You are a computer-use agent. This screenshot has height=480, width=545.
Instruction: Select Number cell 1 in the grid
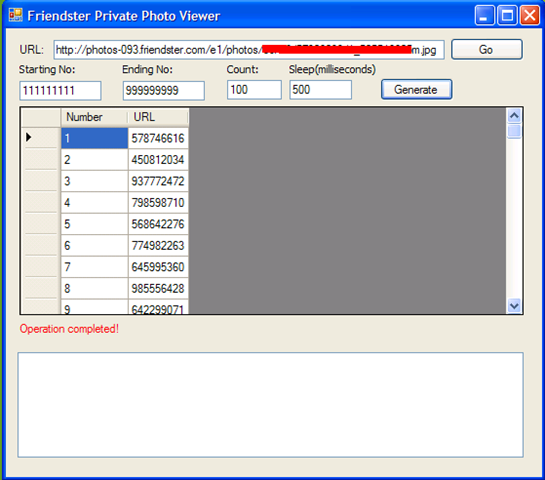[95, 138]
